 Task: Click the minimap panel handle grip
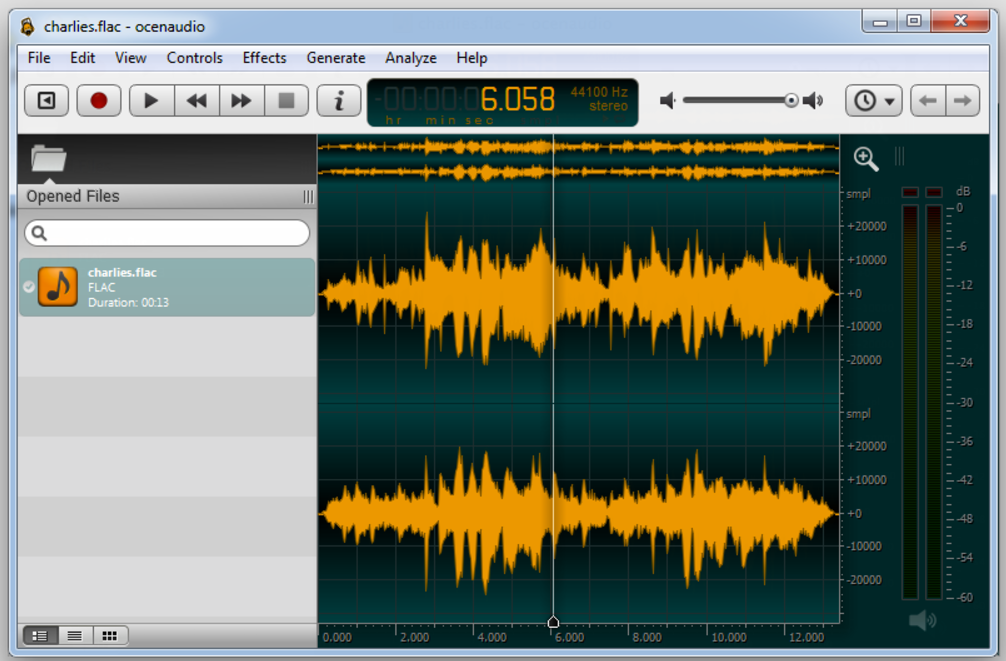pos(899,157)
